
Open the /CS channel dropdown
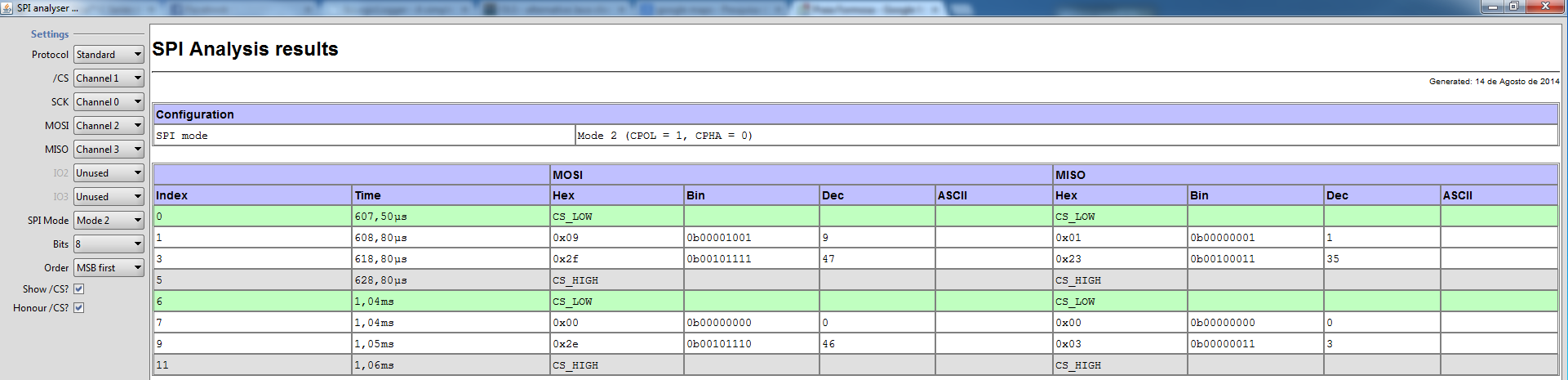tap(109, 78)
